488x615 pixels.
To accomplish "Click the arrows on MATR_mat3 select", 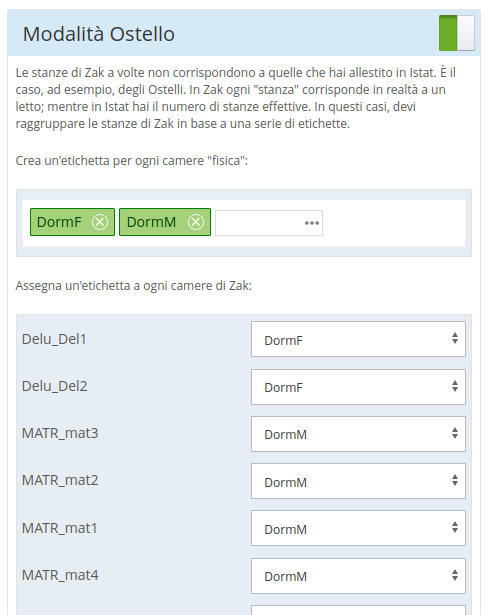I will [x=455, y=433].
